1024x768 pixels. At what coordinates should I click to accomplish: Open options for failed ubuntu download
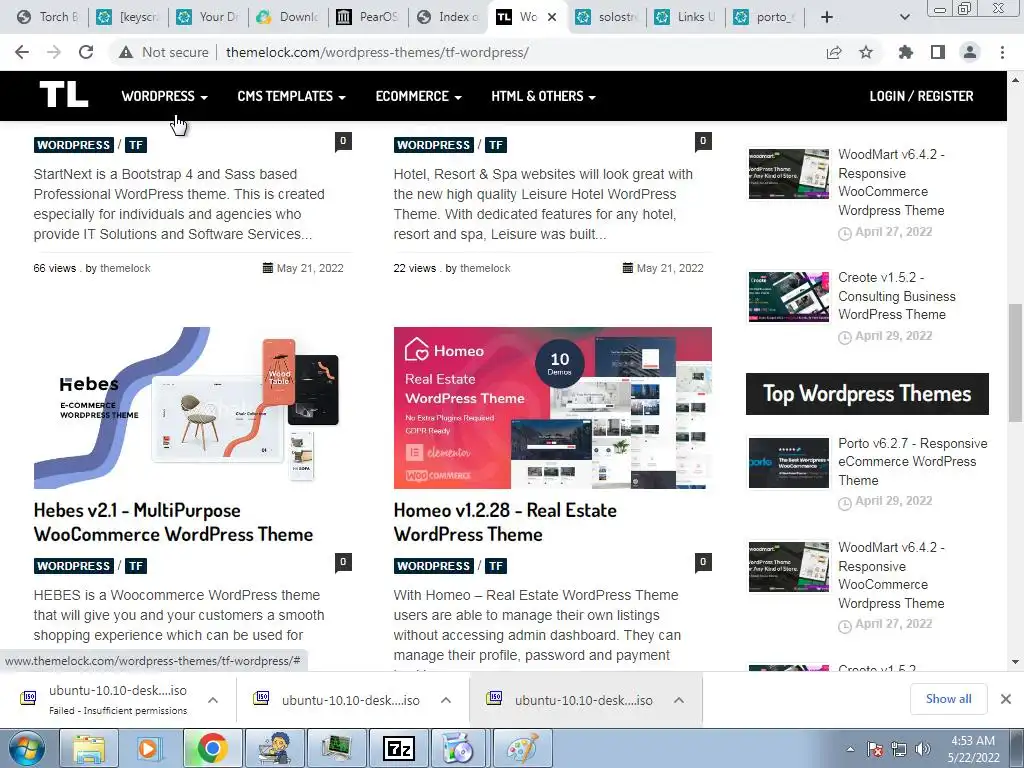[x=213, y=700]
